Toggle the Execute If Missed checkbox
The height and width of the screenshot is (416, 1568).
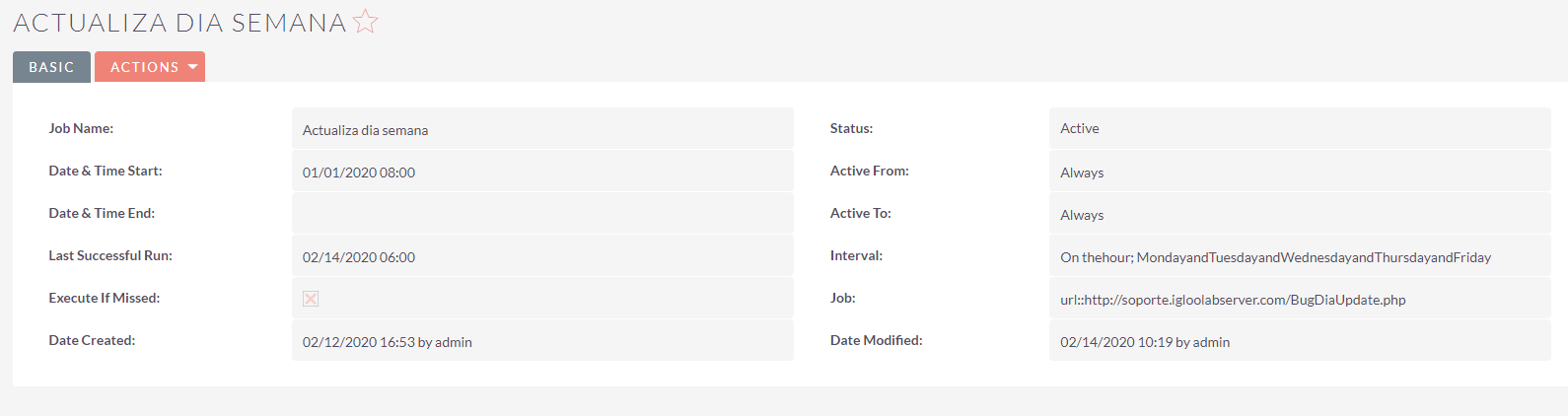tap(311, 299)
